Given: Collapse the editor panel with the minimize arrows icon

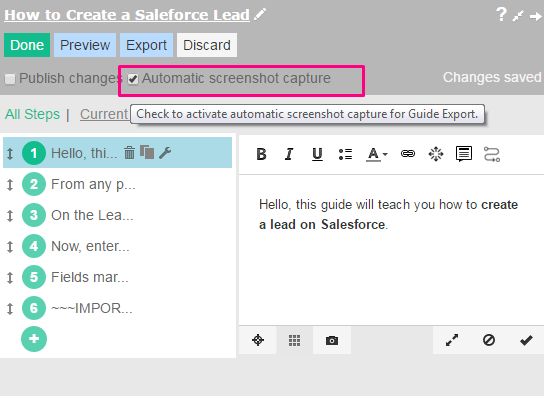Looking at the screenshot, I should (518, 16).
